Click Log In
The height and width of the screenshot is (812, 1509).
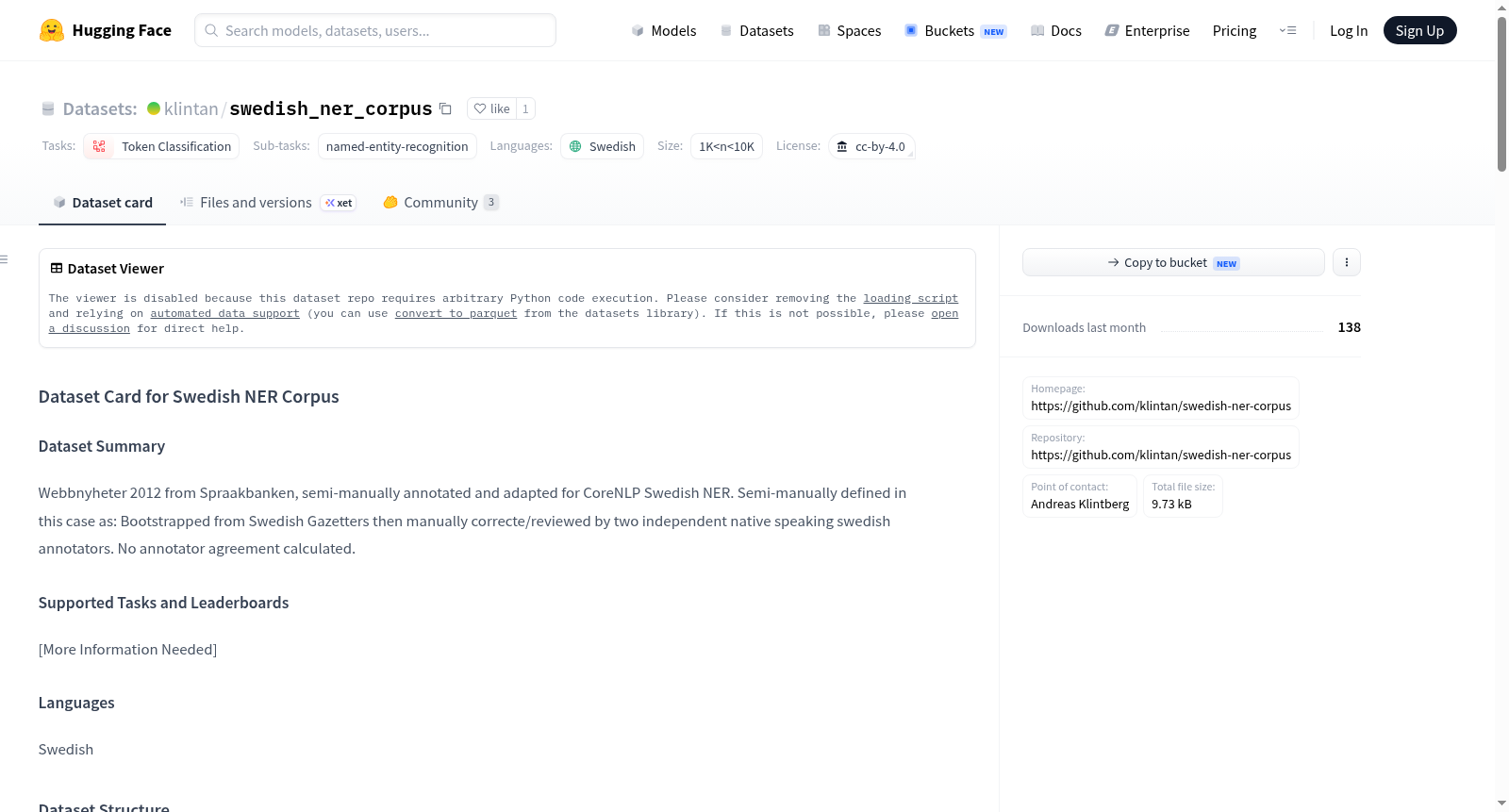coord(1349,30)
